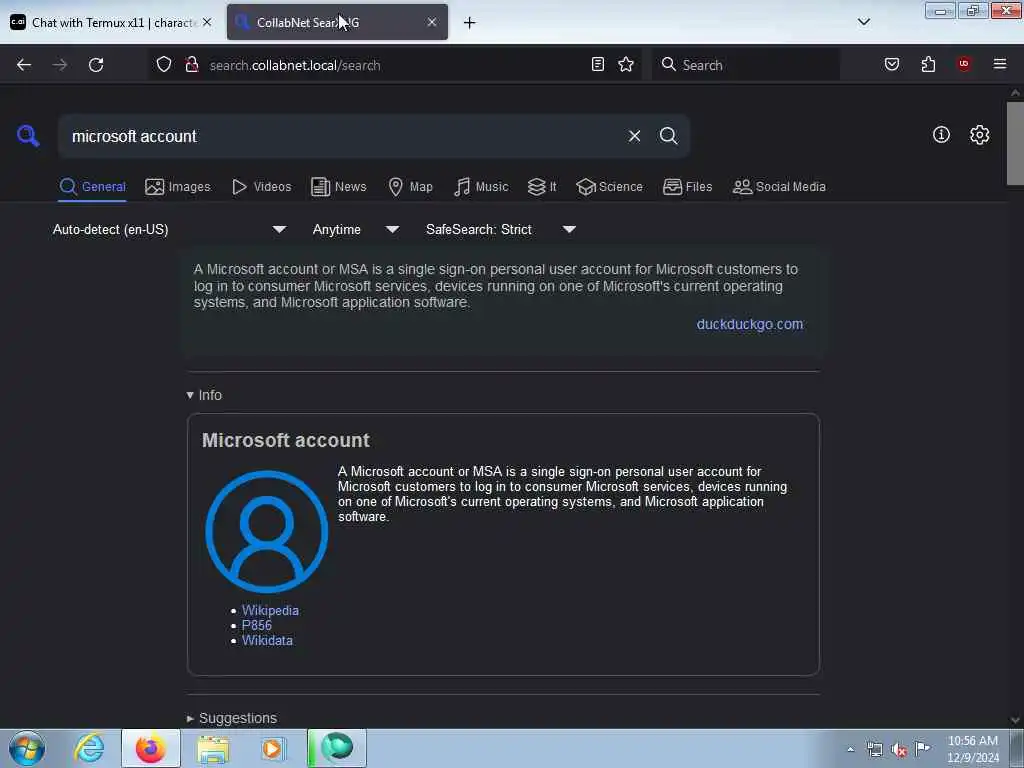1024x768 pixels.
Task: Click the Firefox Search box
Action: [745, 65]
